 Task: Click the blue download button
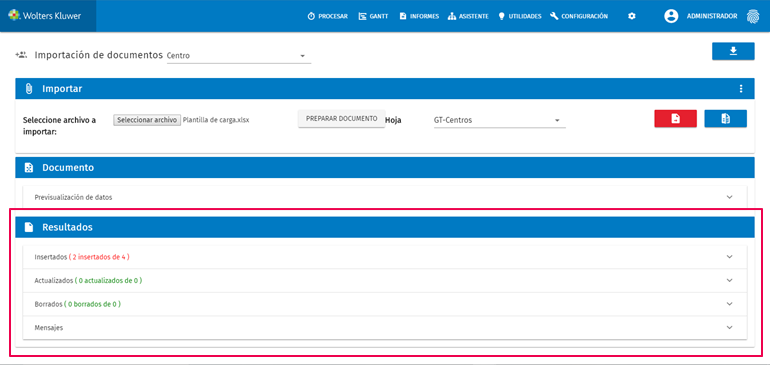tap(733, 51)
